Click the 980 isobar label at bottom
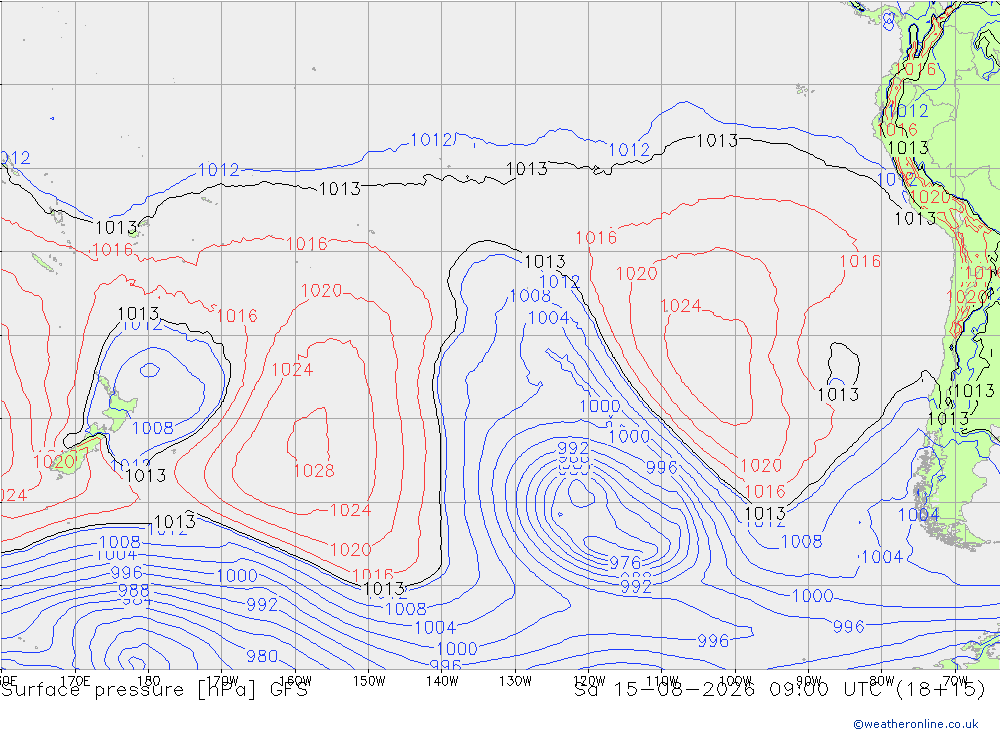Viewport: 1000px width, 733px height. coord(261,656)
